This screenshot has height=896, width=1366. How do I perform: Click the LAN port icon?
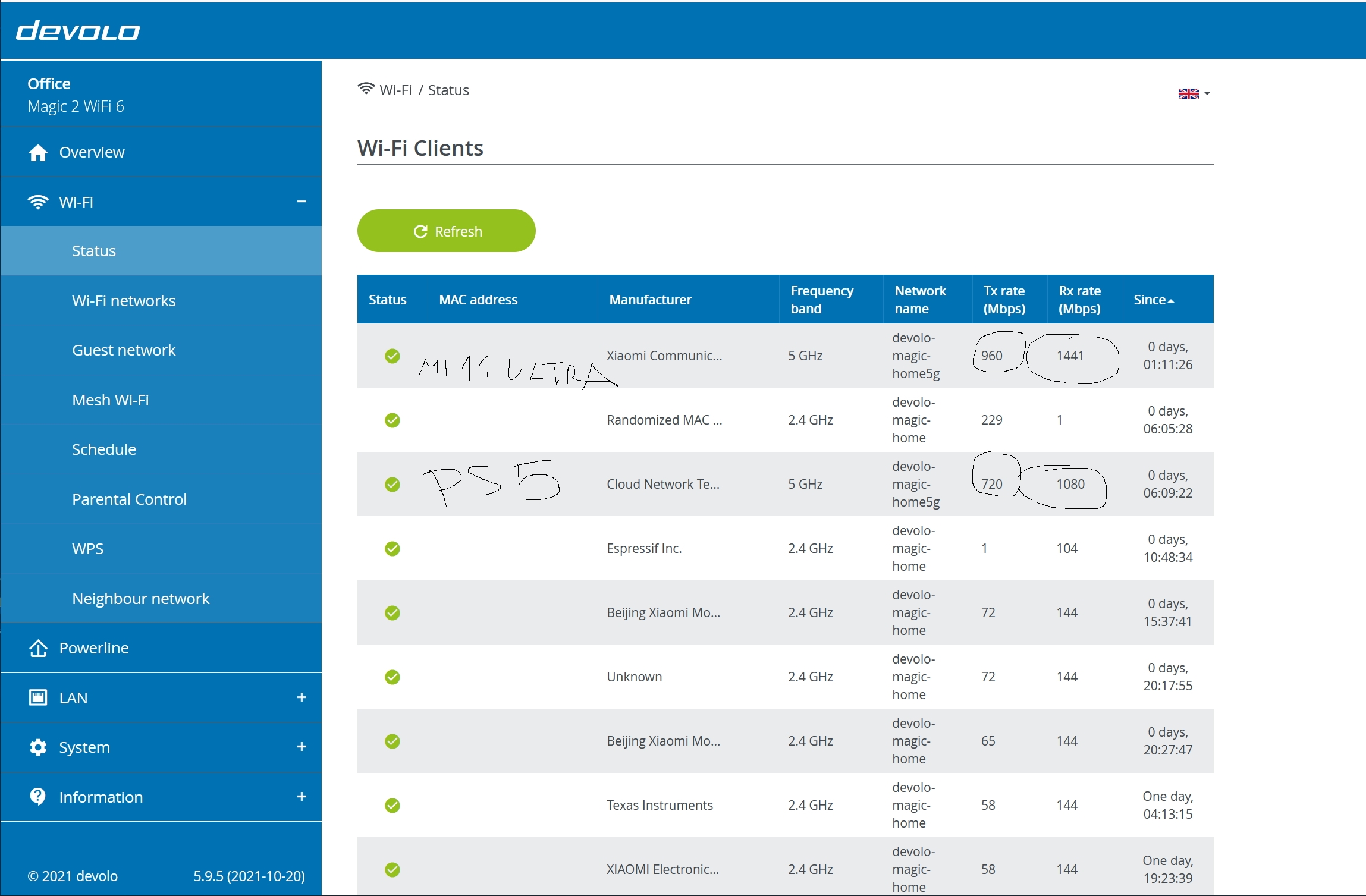(x=38, y=697)
